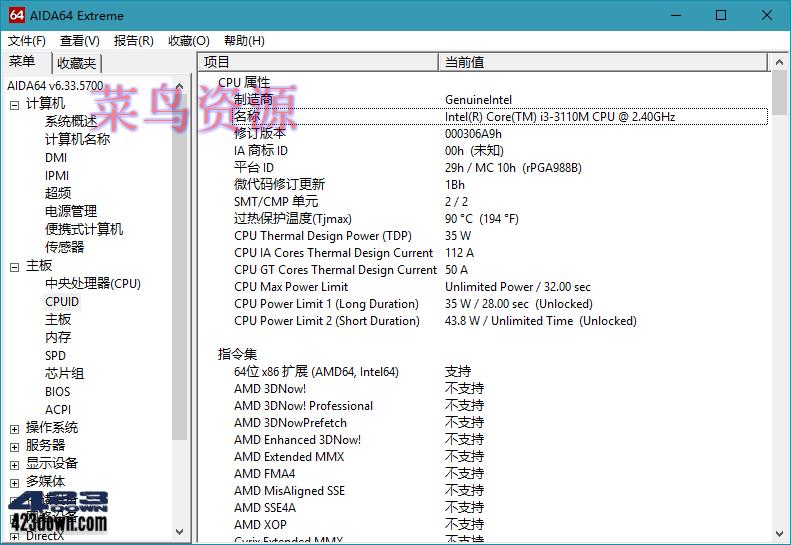Select the AMD MisAligned SSE row
The image size is (791, 545).
pyautogui.click(x=499, y=490)
